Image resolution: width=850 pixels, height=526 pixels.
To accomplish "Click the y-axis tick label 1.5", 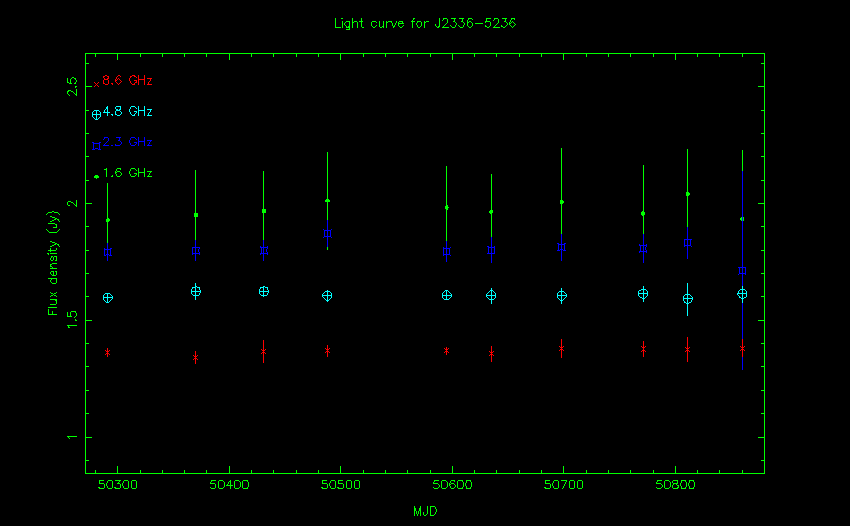I will coord(72,320).
